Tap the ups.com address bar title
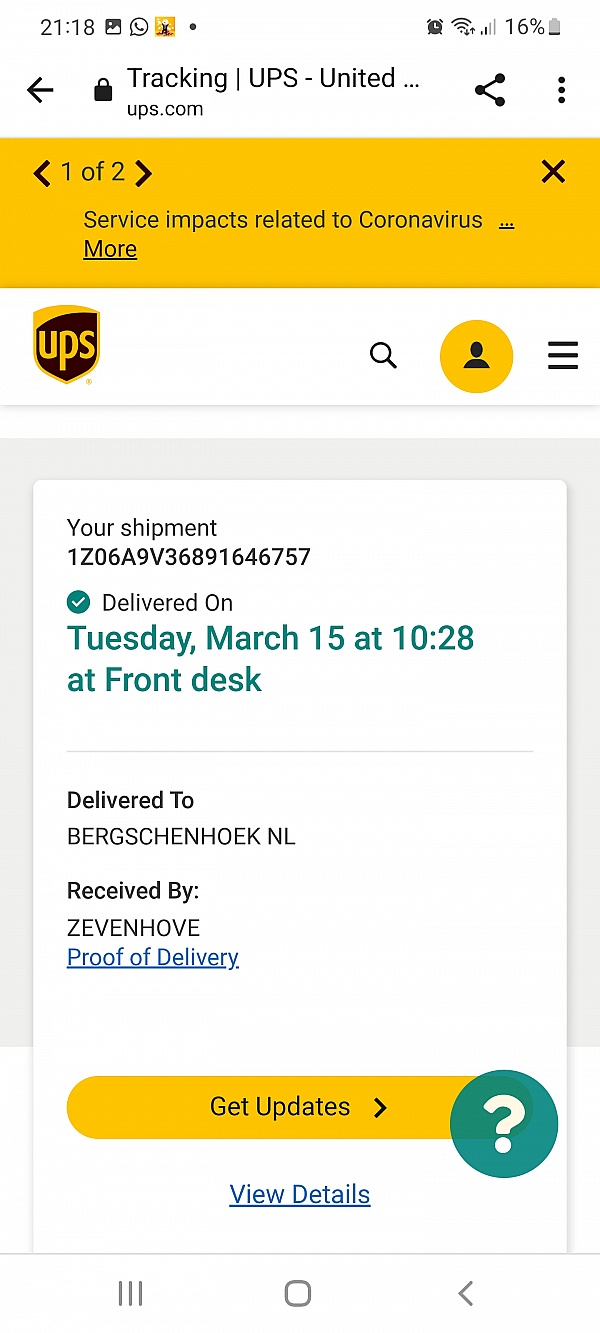 point(273,91)
